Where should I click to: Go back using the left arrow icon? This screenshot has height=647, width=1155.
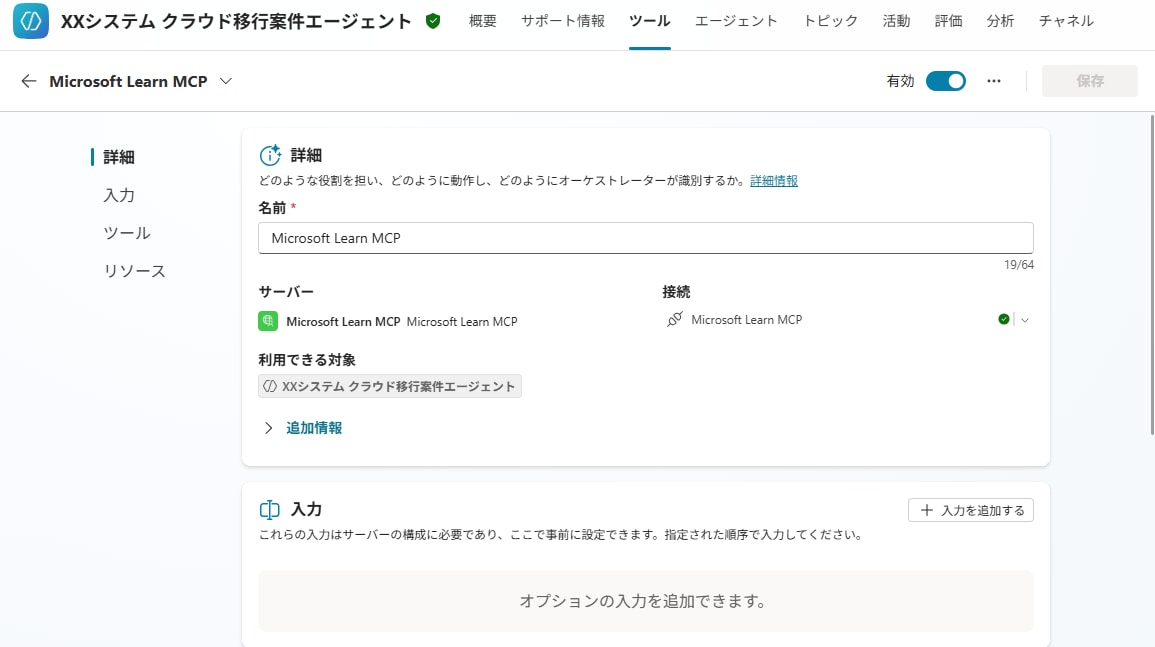29,81
